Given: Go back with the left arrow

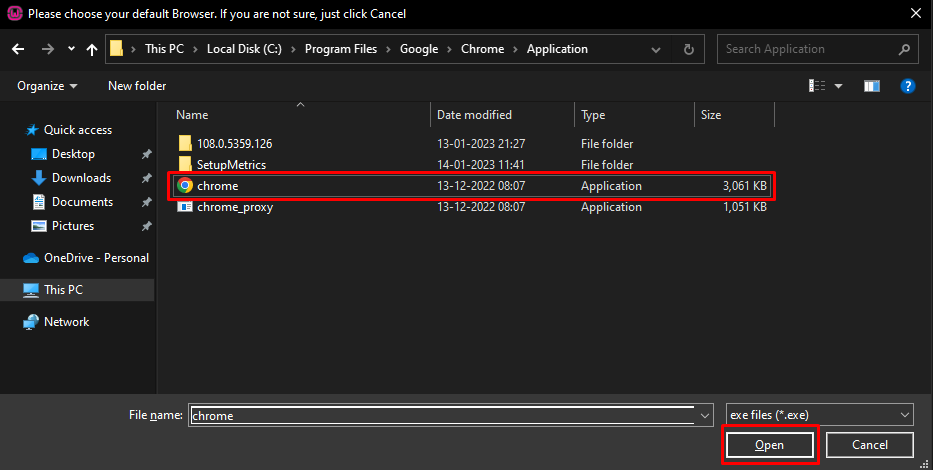Looking at the screenshot, I should click(x=18, y=49).
